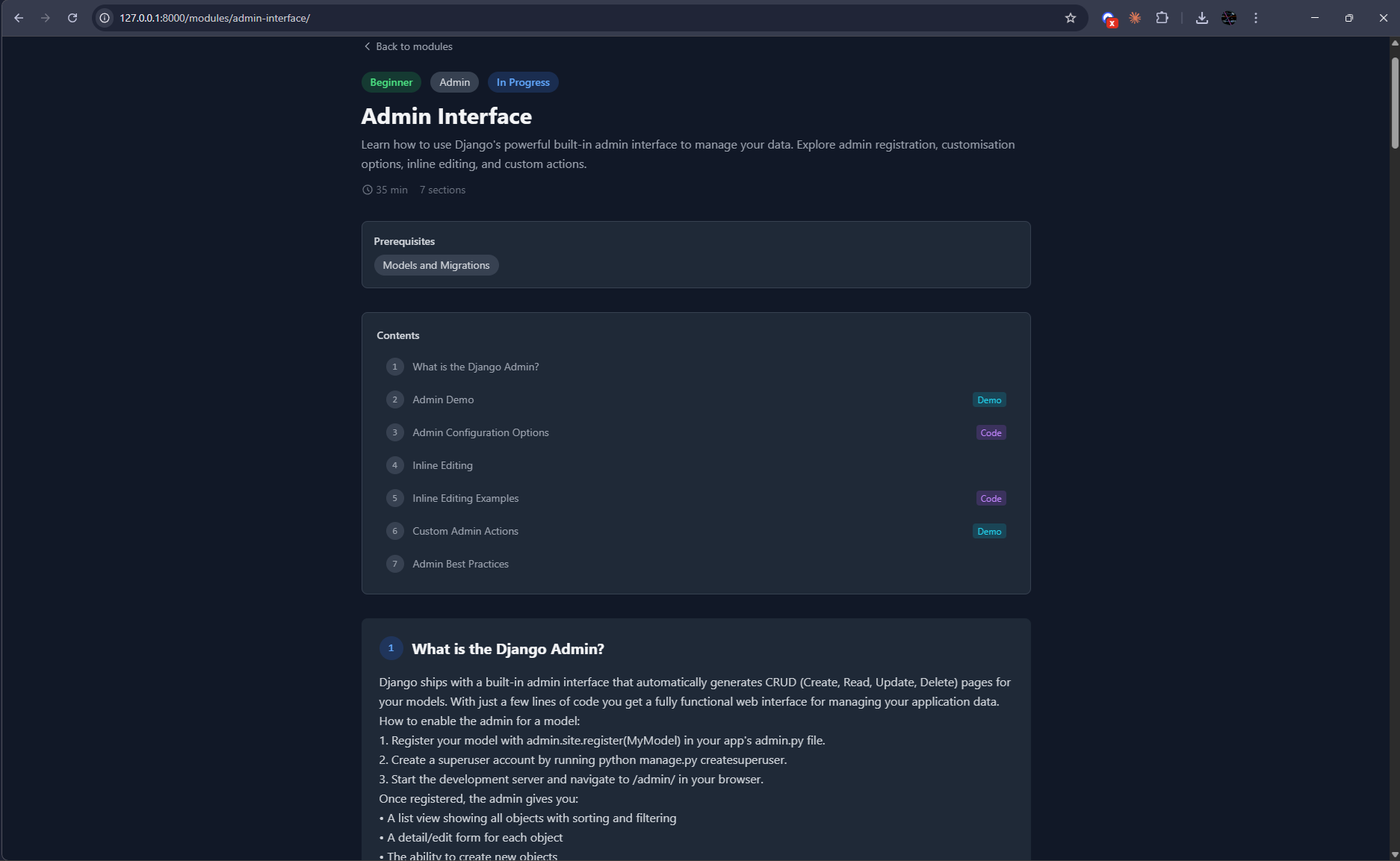The image size is (1400, 861).
Task: Click the scrollbar down arrow
Action: [1394, 854]
